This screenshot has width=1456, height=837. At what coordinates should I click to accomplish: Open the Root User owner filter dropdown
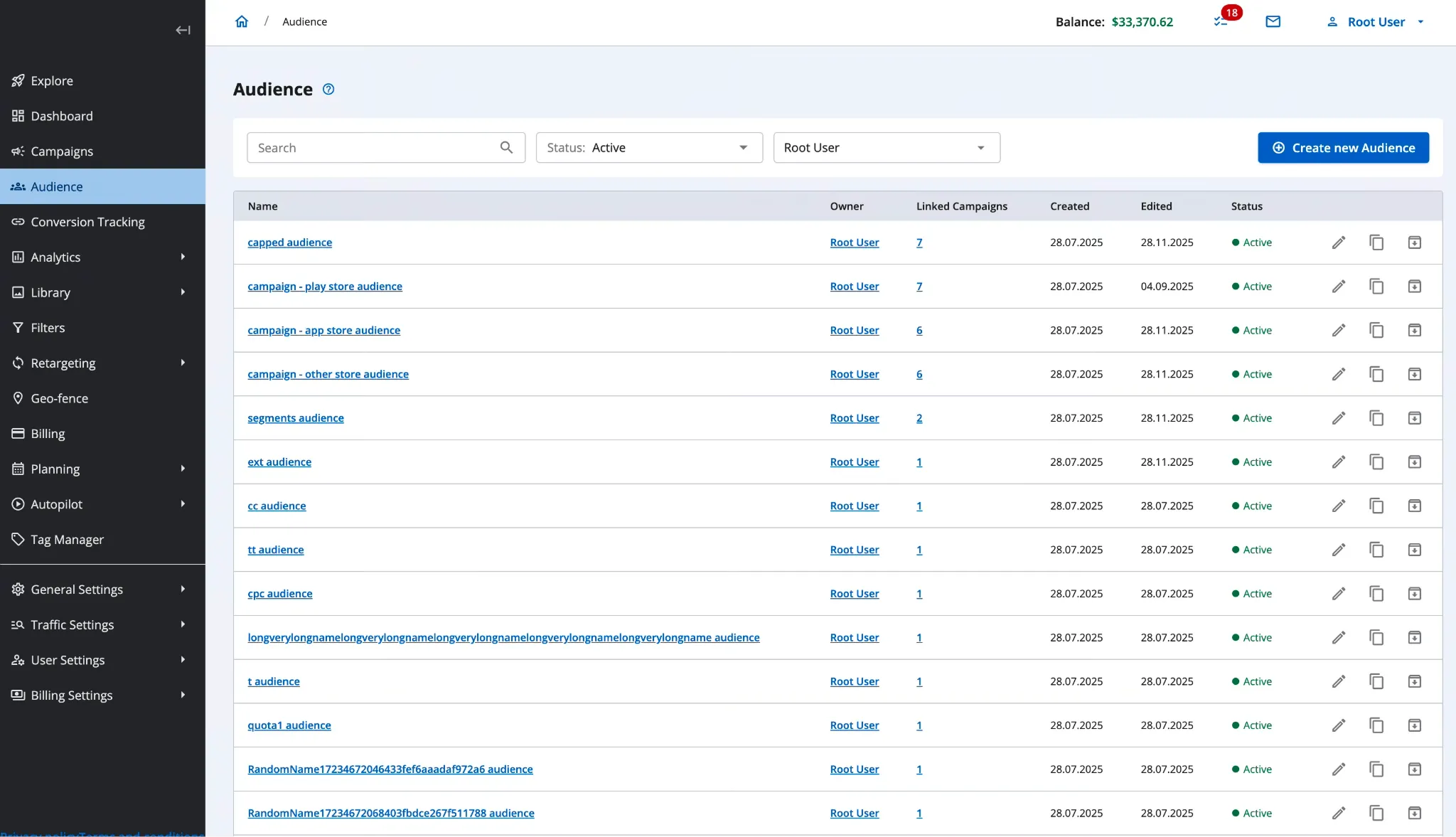[887, 147]
